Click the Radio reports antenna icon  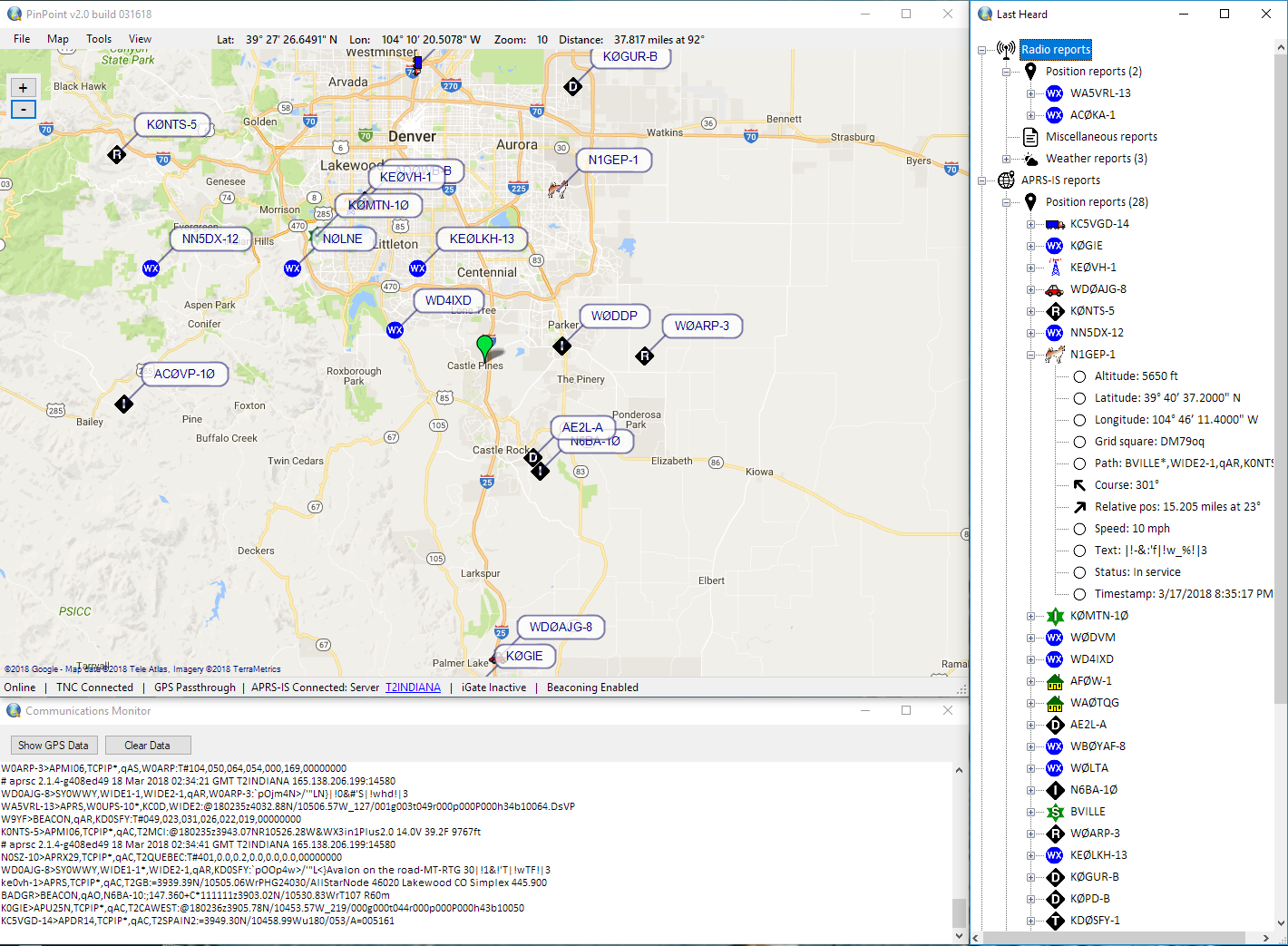(1005, 50)
